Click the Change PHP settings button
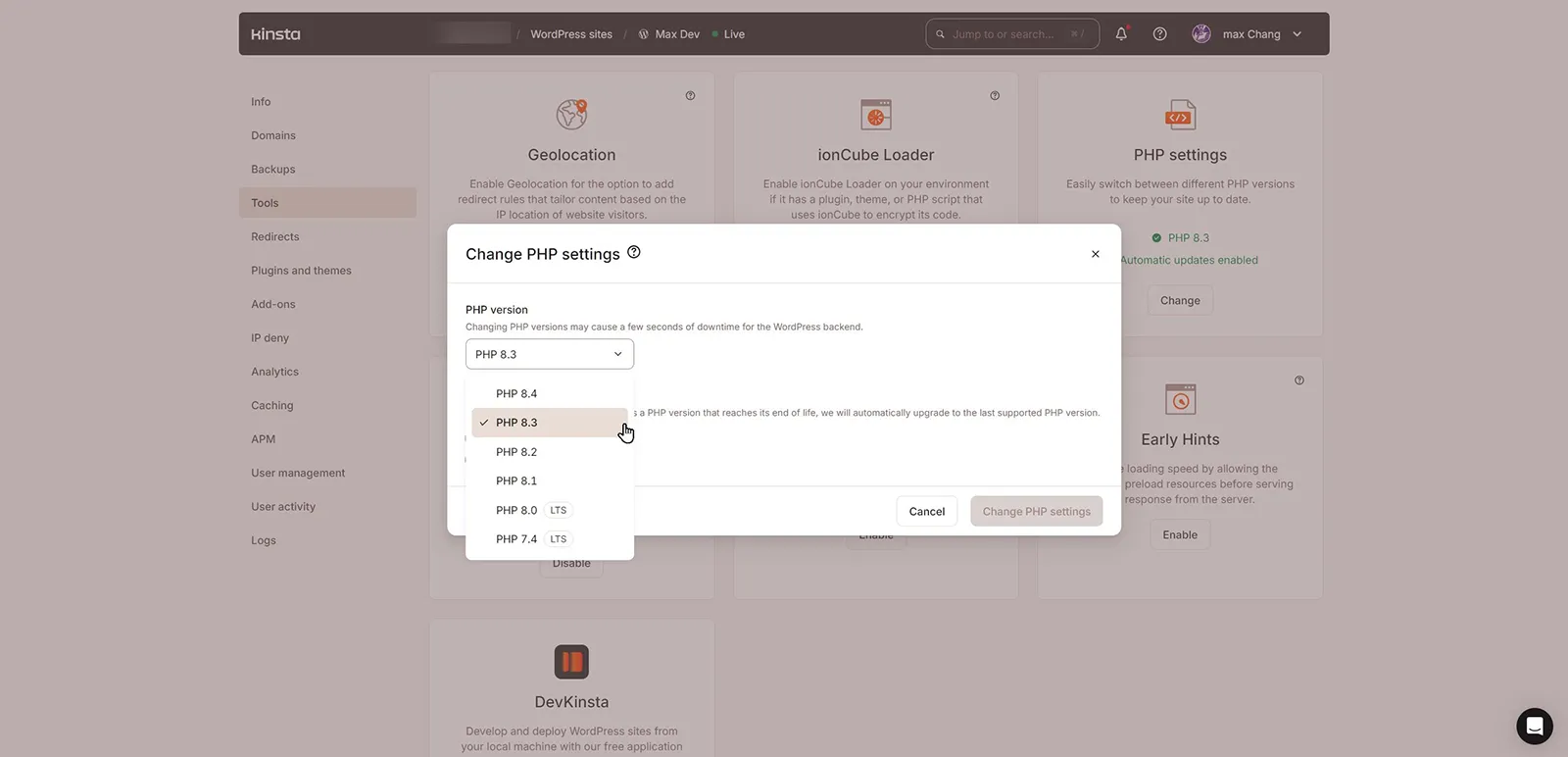 [x=1037, y=512]
